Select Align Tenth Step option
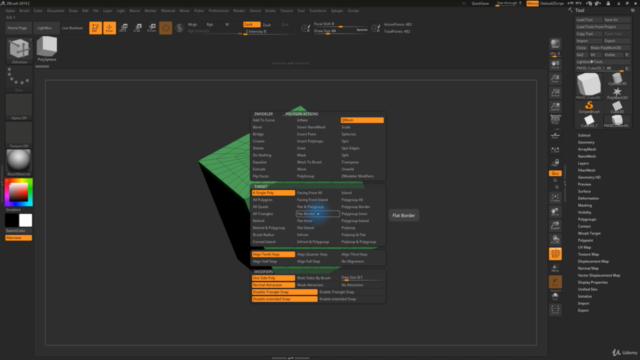This screenshot has width=640, height=360. coord(273,254)
